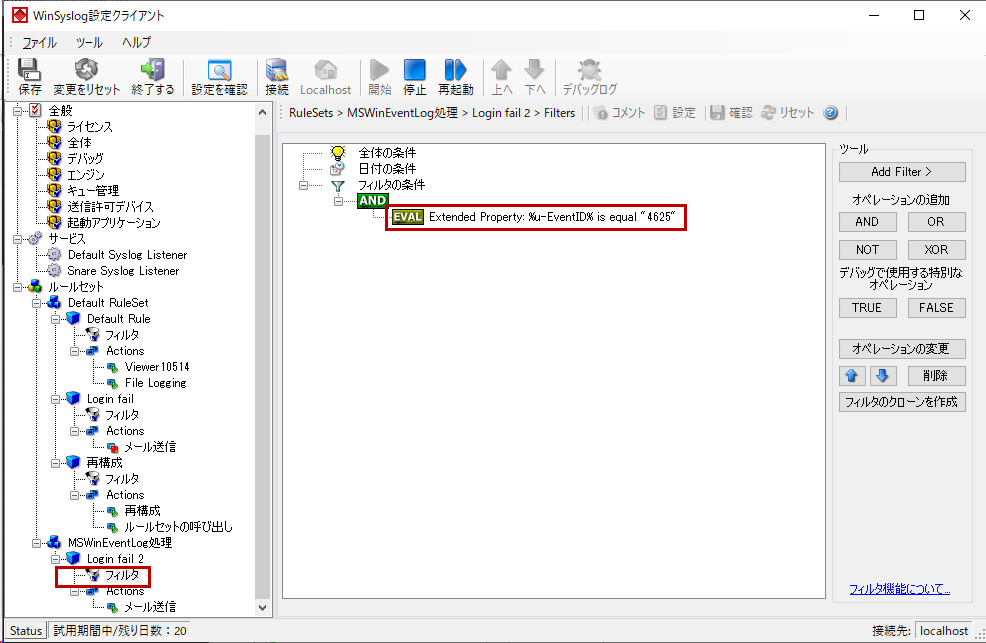Click the tree panel scroll up arrow
Image resolution: width=986 pixels, height=643 pixels.
coord(263,113)
